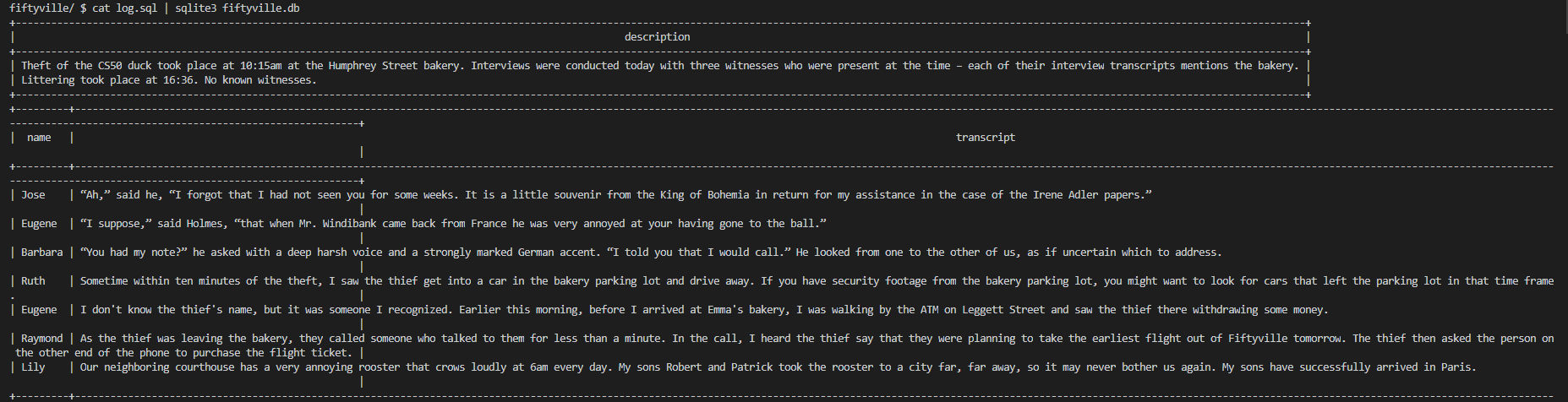Click the 'cat log.sql' command text
This screenshot has width=1568, height=402.
(x=124, y=8)
